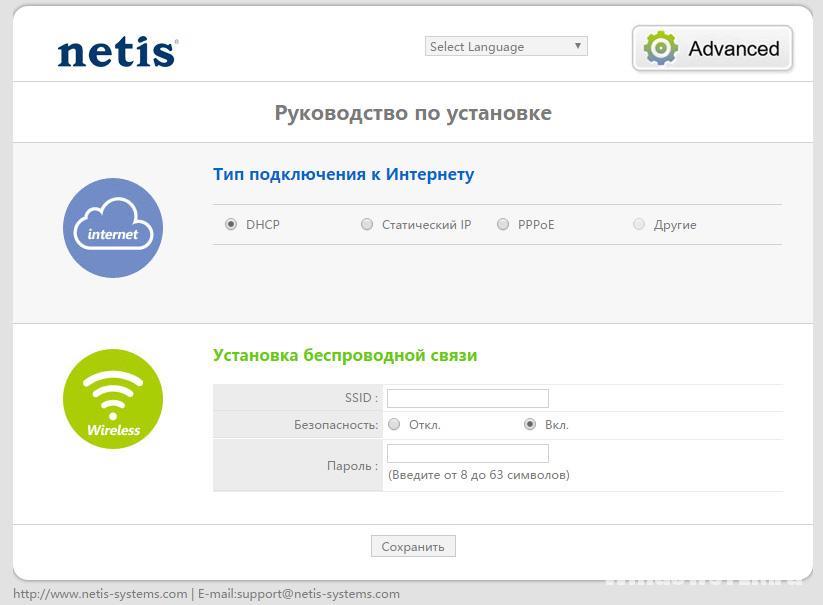Screen dimensions: 823x605
Task: Click the Установка беспроводной связи heading
Action: pos(345,355)
